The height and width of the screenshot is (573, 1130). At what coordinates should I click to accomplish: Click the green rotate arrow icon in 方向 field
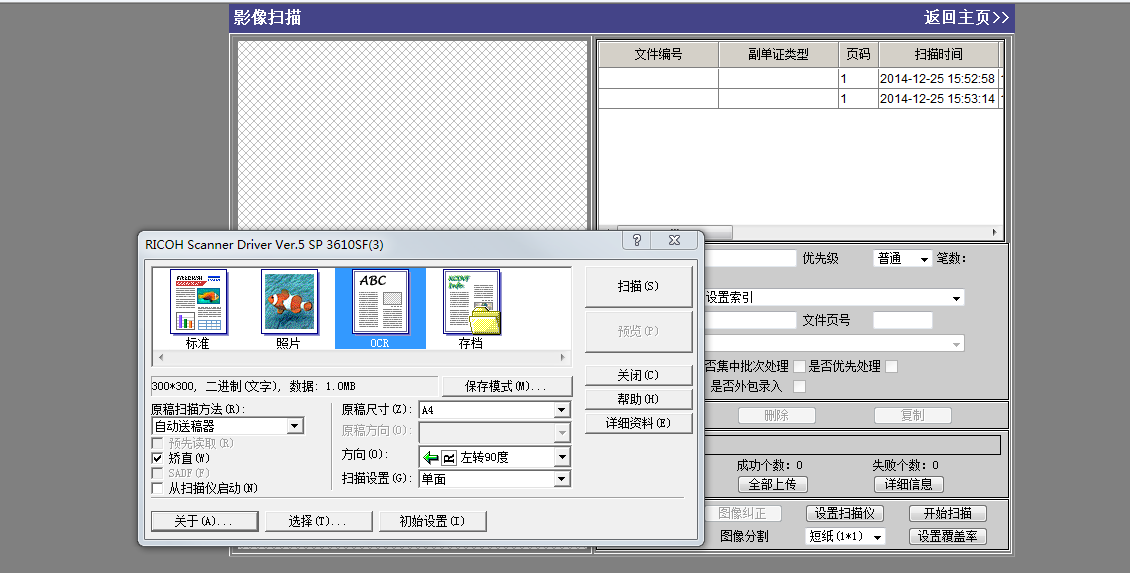pyautogui.click(x=431, y=457)
